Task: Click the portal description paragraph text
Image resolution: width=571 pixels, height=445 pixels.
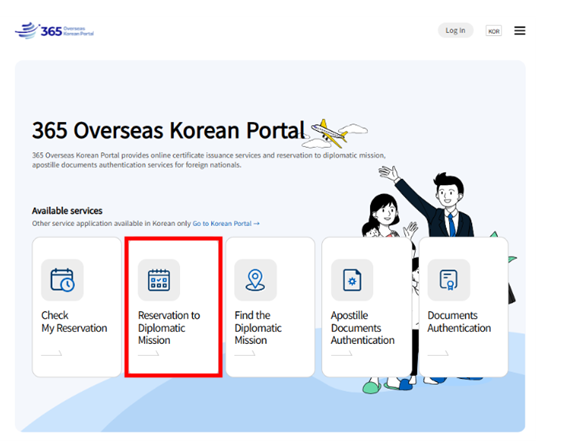Action: point(209,160)
